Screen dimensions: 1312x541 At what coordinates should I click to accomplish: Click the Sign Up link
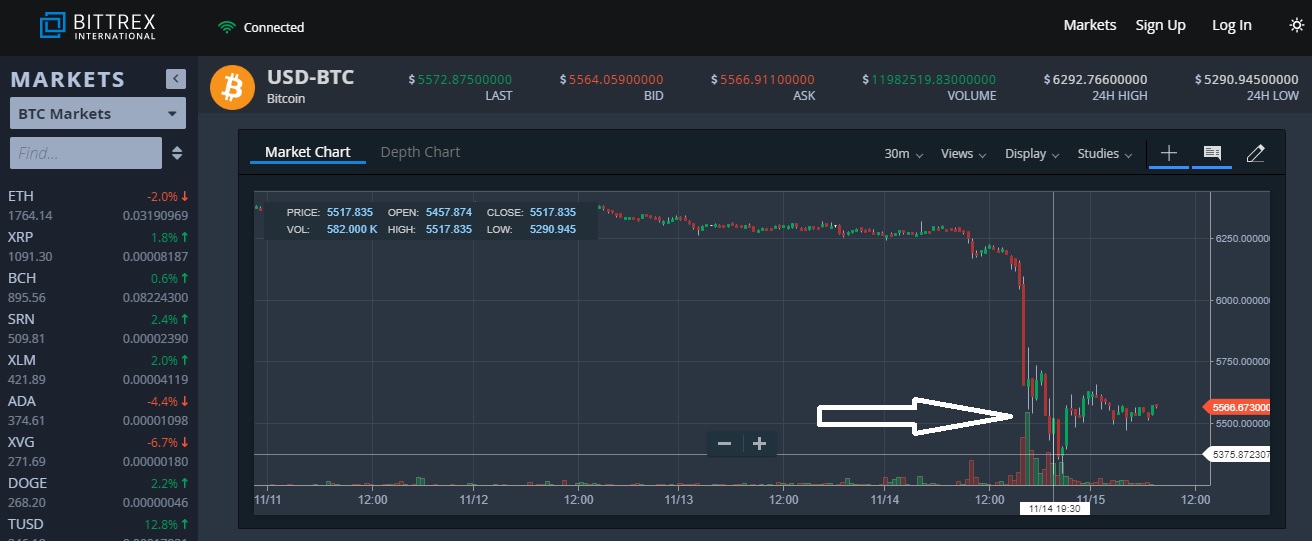pos(1161,25)
